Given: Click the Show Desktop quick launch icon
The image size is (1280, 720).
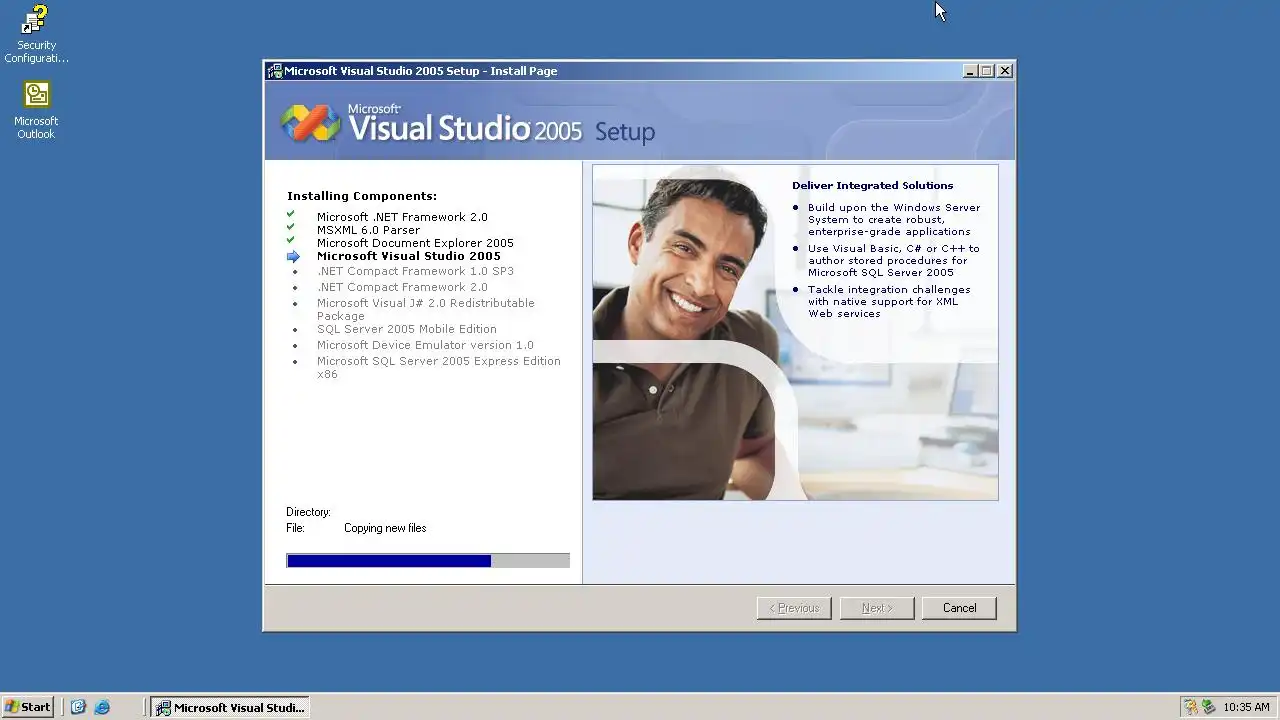Looking at the screenshot, I should (78, 707).
